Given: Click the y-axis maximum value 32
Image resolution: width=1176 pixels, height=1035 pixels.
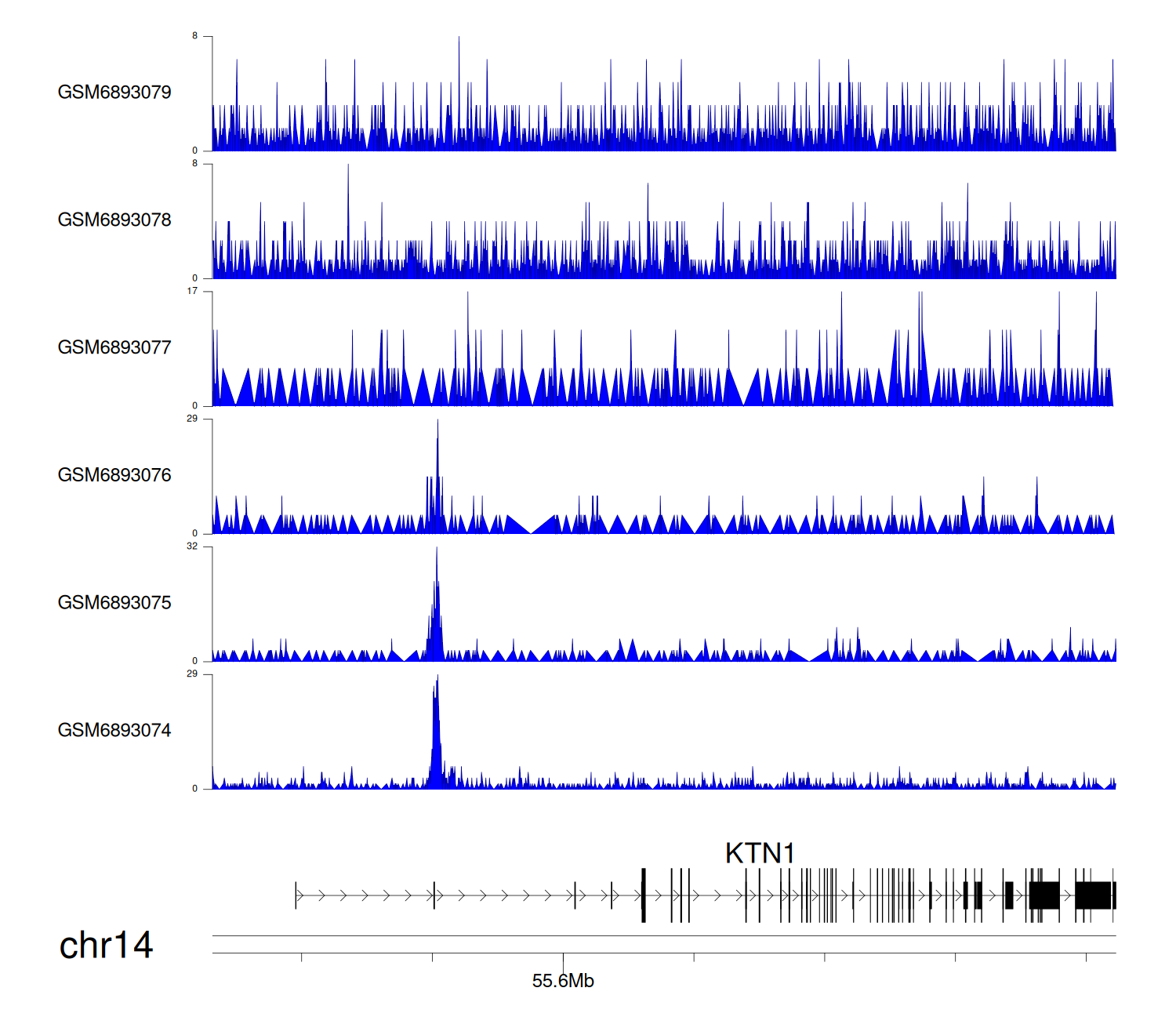Looking at the screenshot, I should pyautogui.click(x=192, y=547).
